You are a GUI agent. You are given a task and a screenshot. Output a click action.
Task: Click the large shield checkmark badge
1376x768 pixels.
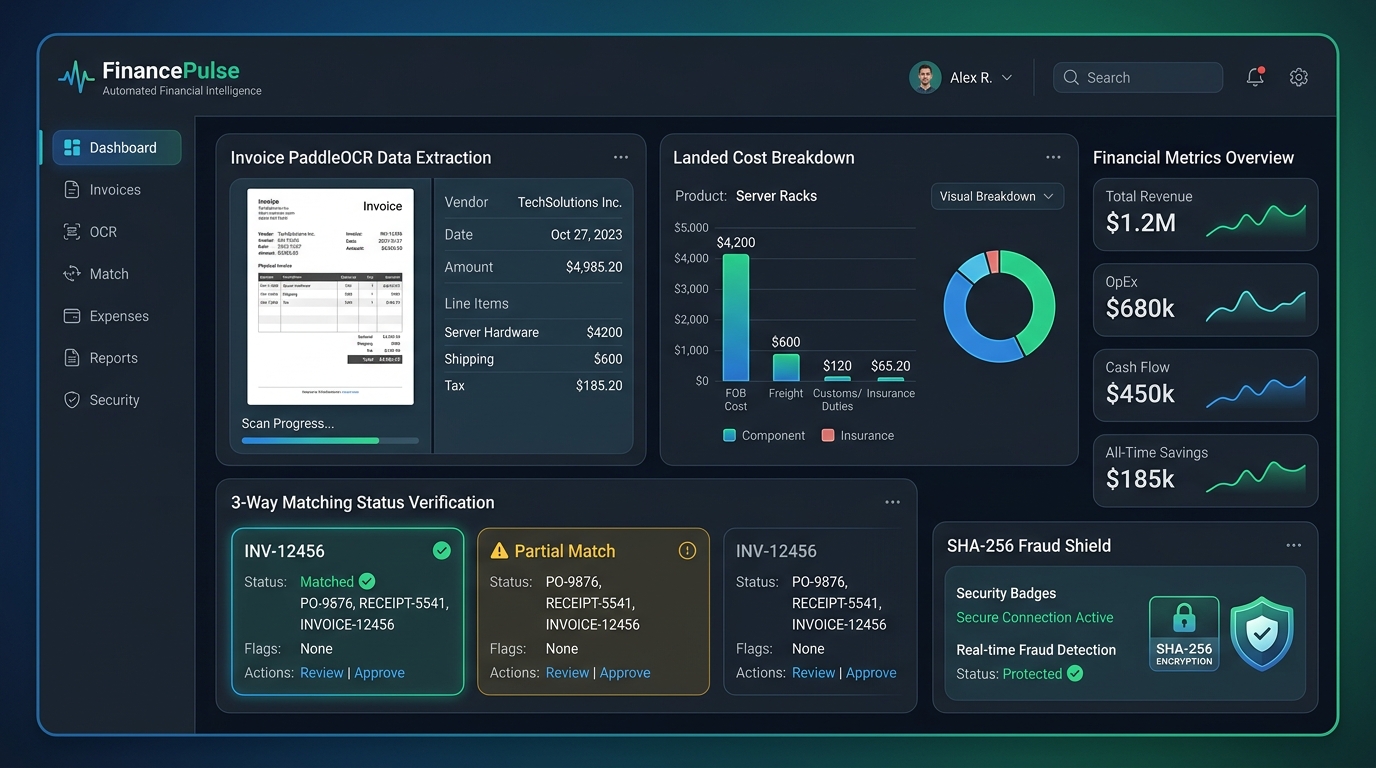click(x=1262, y=633)
